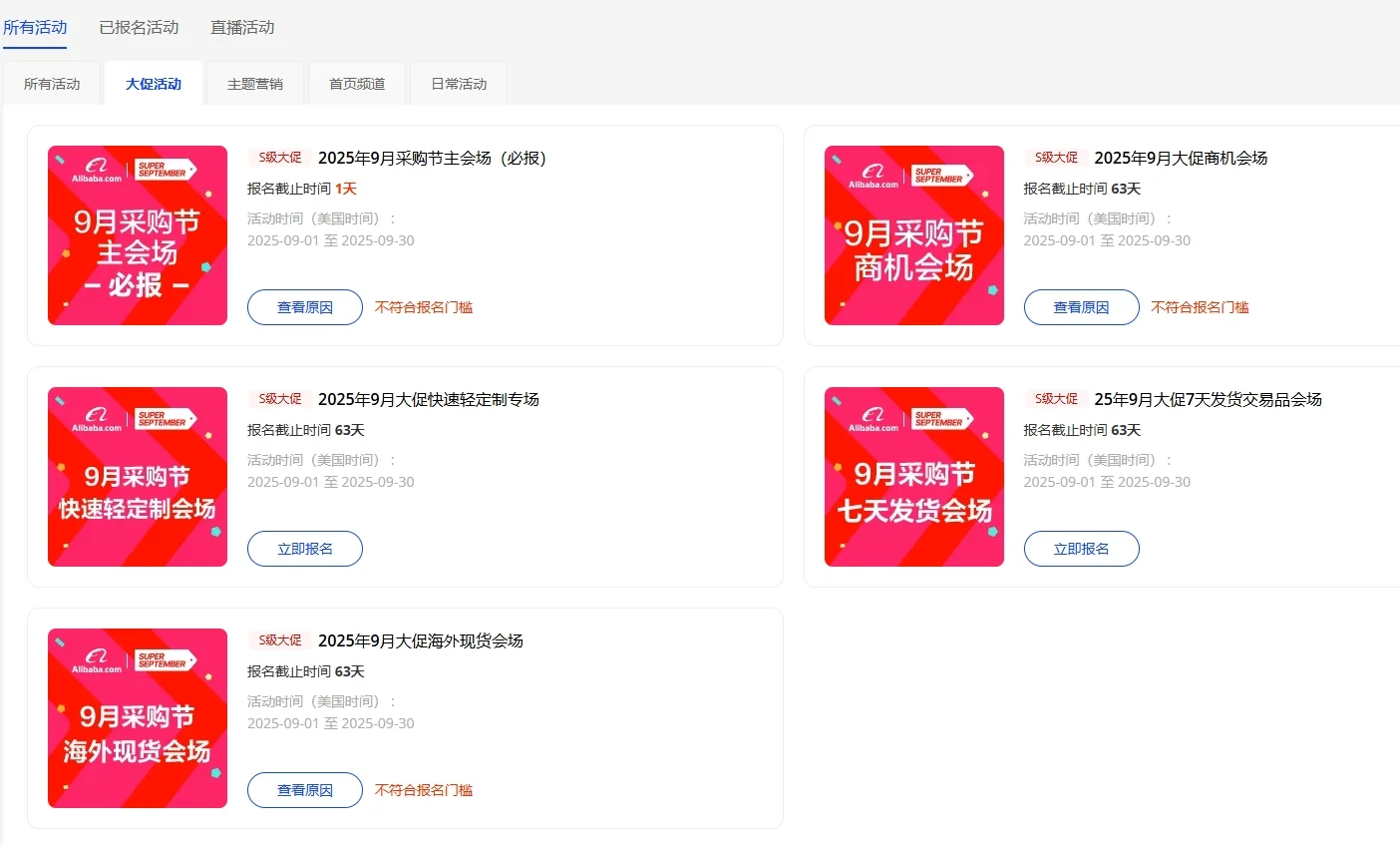Open the 海外现货会场 banner image

(x=137, y=717)
